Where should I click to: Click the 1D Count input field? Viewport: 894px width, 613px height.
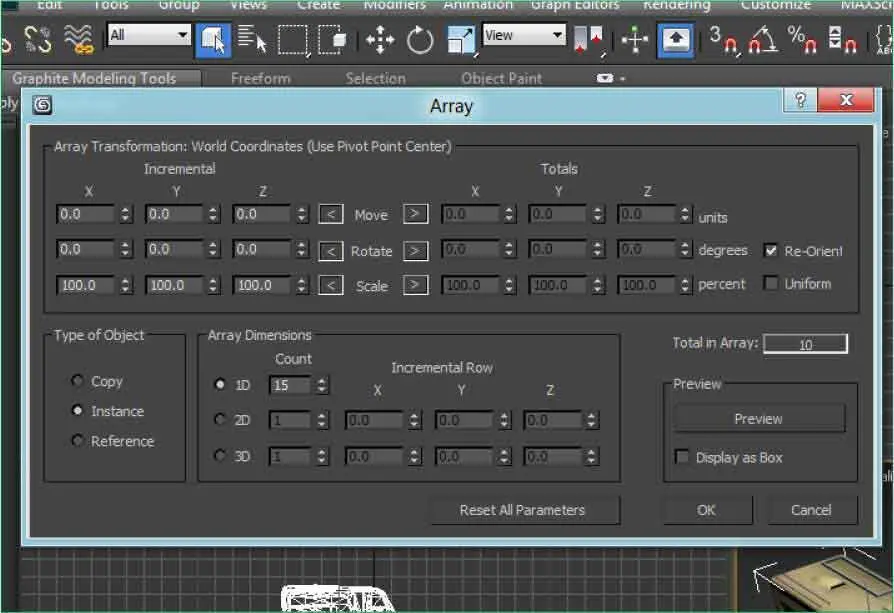tap(290, 385)
